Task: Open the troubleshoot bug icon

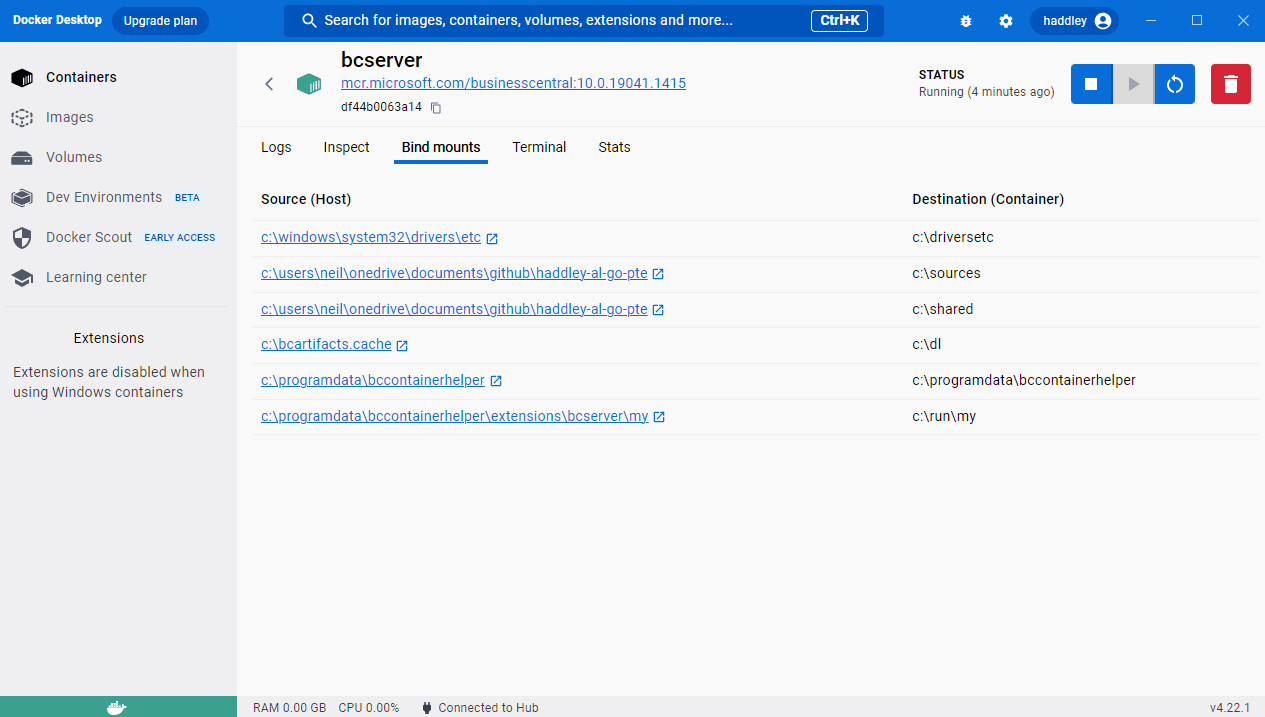Action: point(965,21)
